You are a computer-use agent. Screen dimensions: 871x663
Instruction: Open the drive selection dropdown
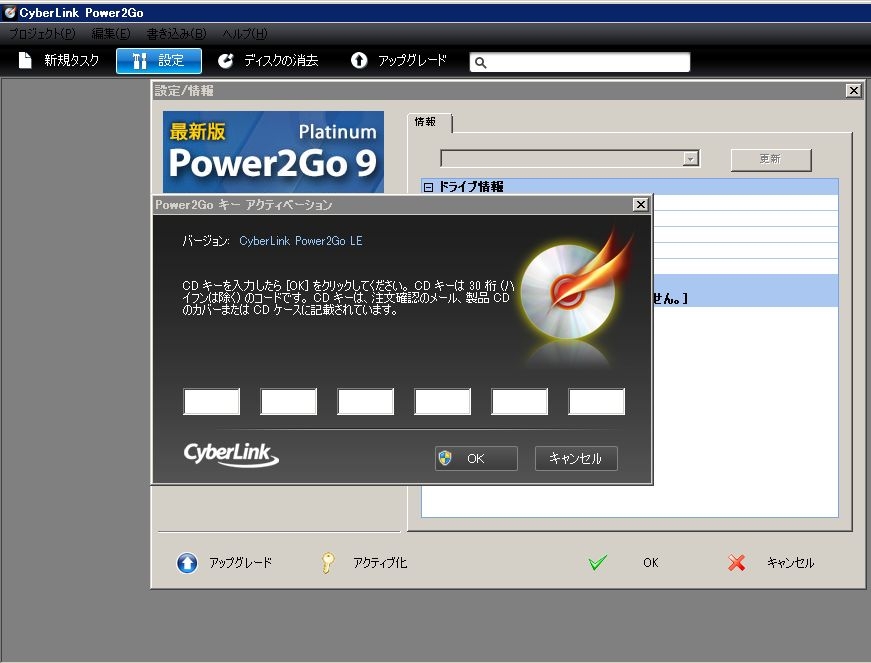pos(690,159)
